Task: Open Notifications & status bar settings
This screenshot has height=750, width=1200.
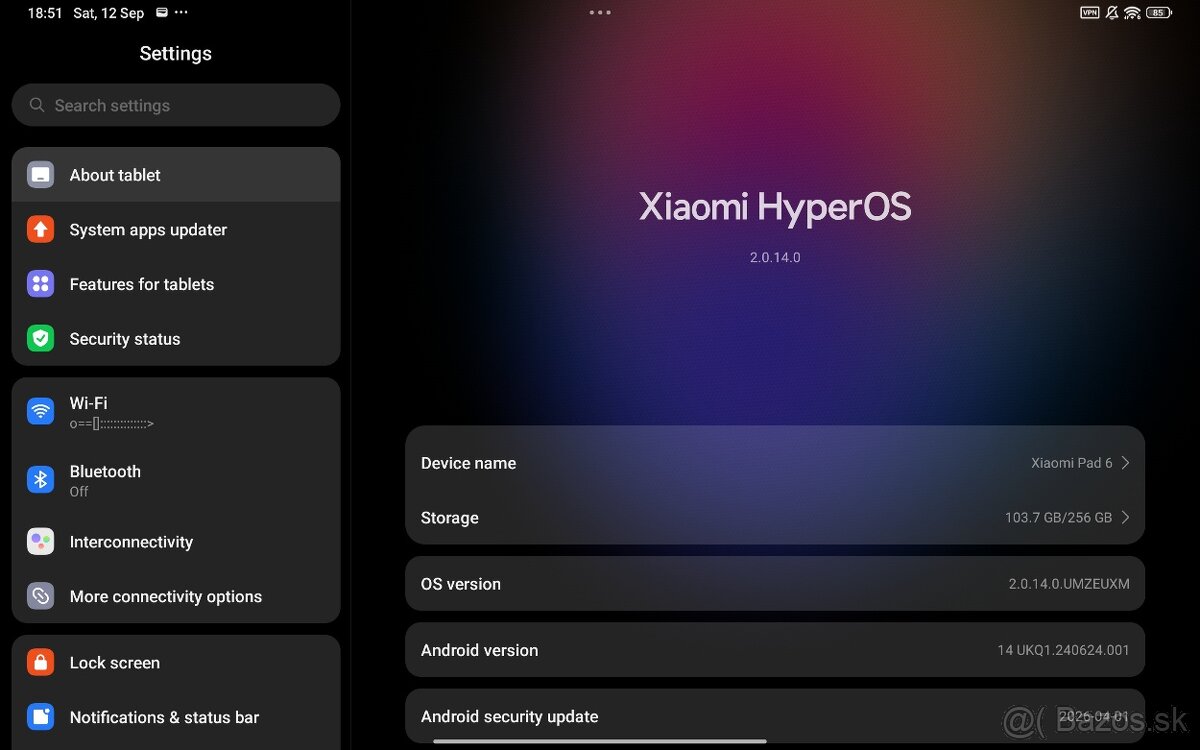Action: [176, 717]
